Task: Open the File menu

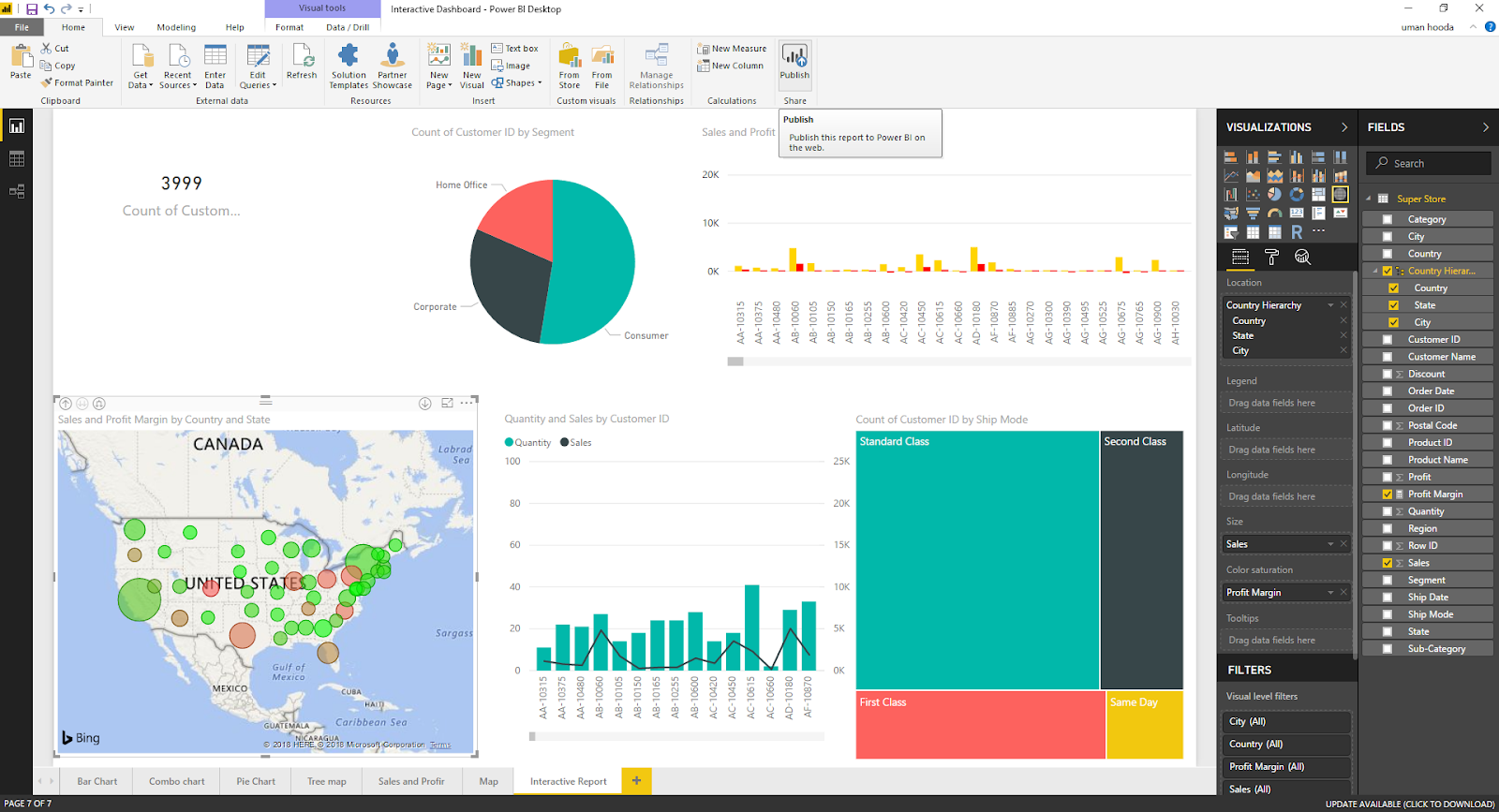Action: point(22,27)
